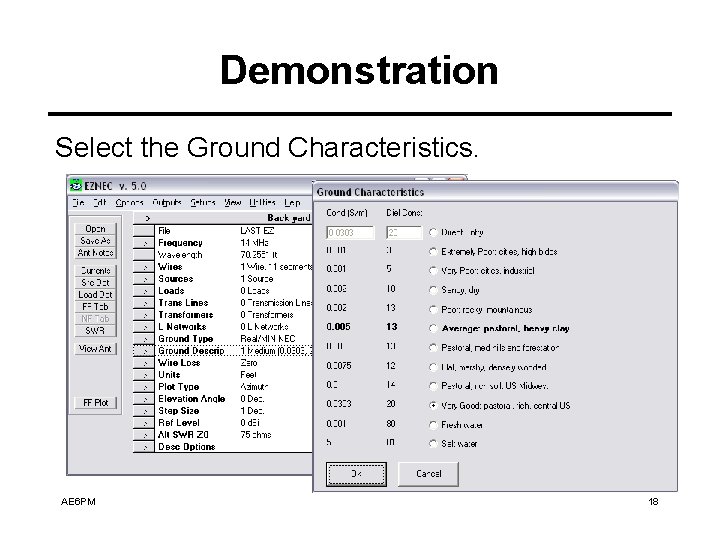Click the selector button beside Sources row
The width and height of the screenshot is (720, 540).
pyautogui.click(x=144, y=279)
